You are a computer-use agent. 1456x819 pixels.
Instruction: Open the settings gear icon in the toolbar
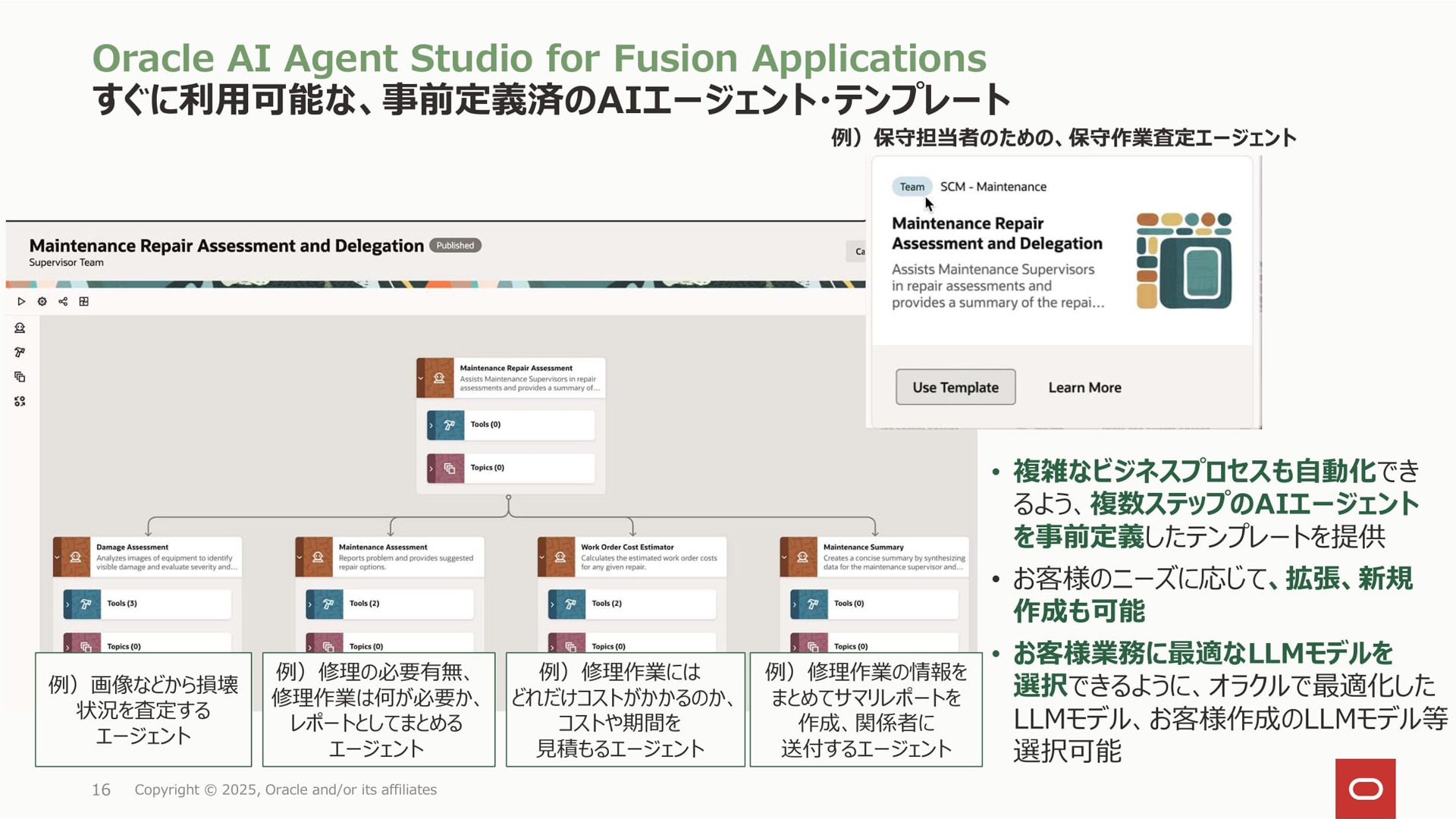click(x=42, y=302)
